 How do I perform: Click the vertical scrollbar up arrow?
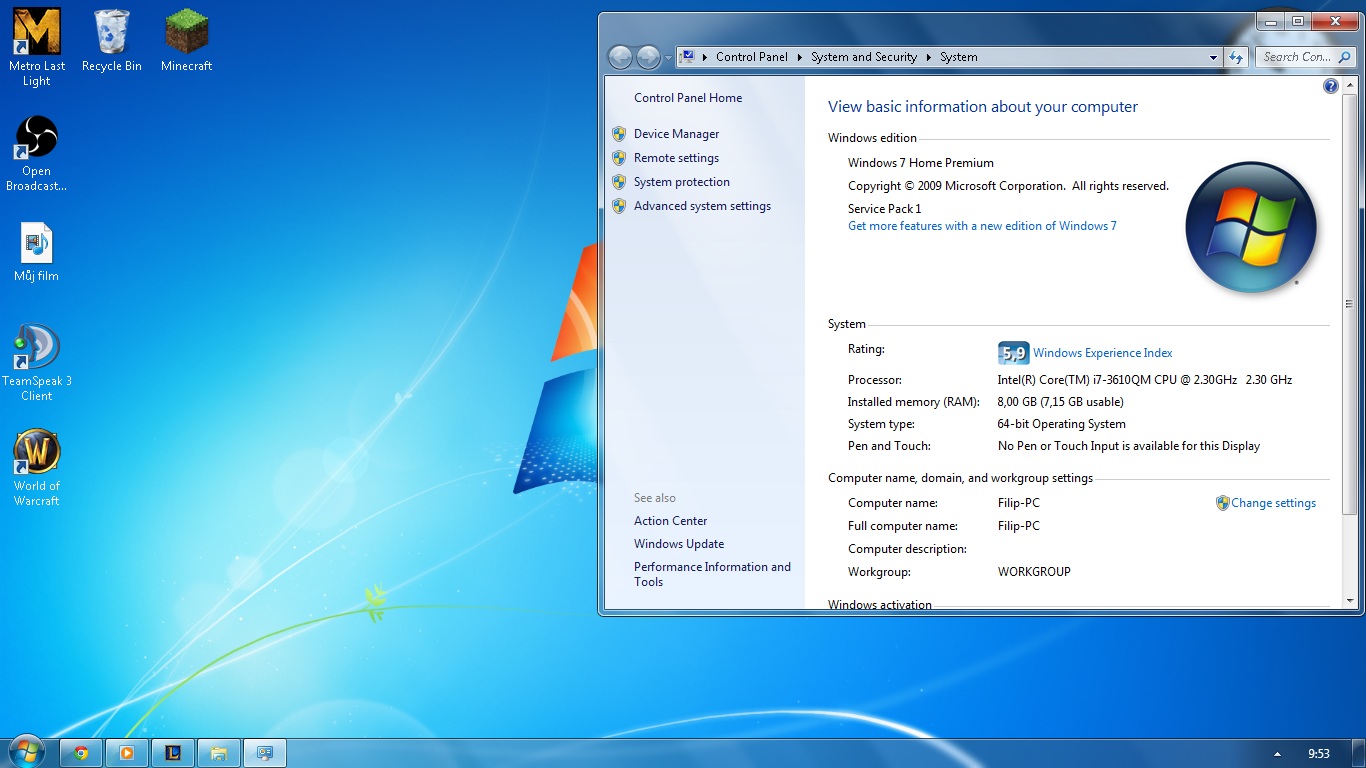pos(1349,86)
